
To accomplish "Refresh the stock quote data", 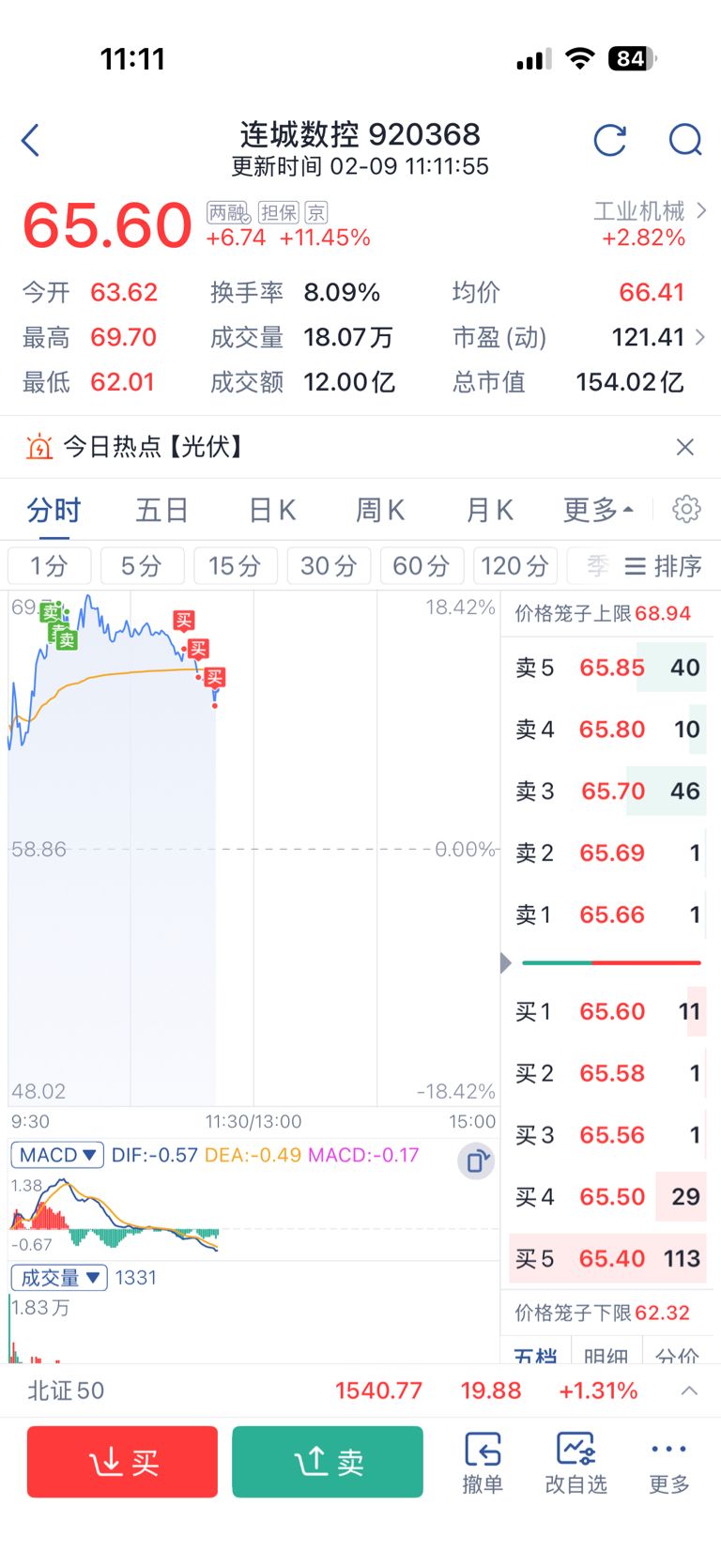I will [610, 141].
